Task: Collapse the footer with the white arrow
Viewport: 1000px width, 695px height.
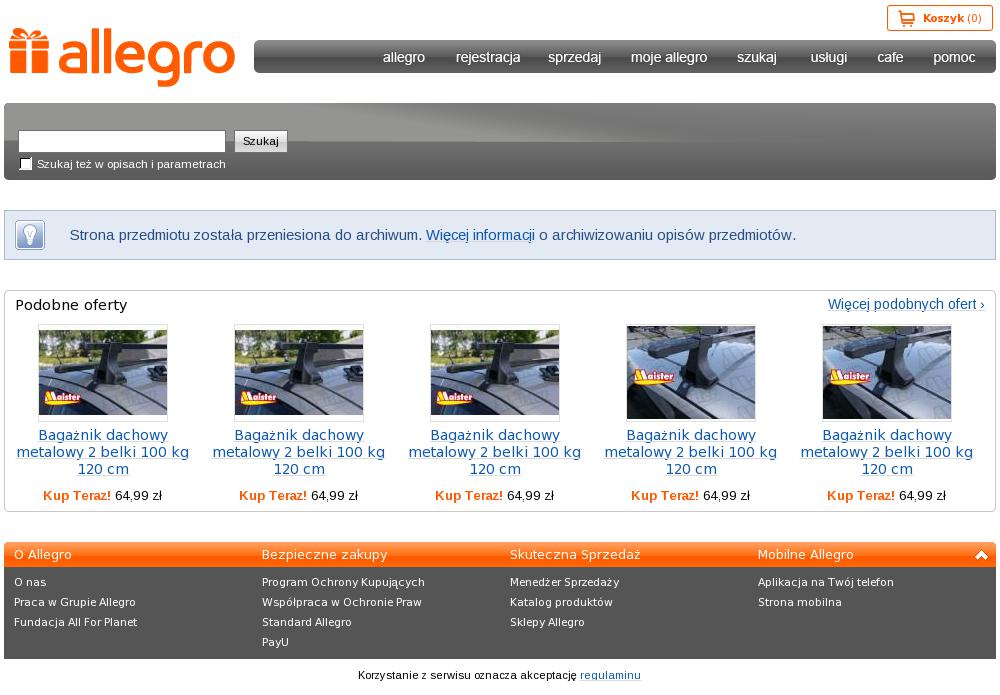Action: tap(981, 555)
